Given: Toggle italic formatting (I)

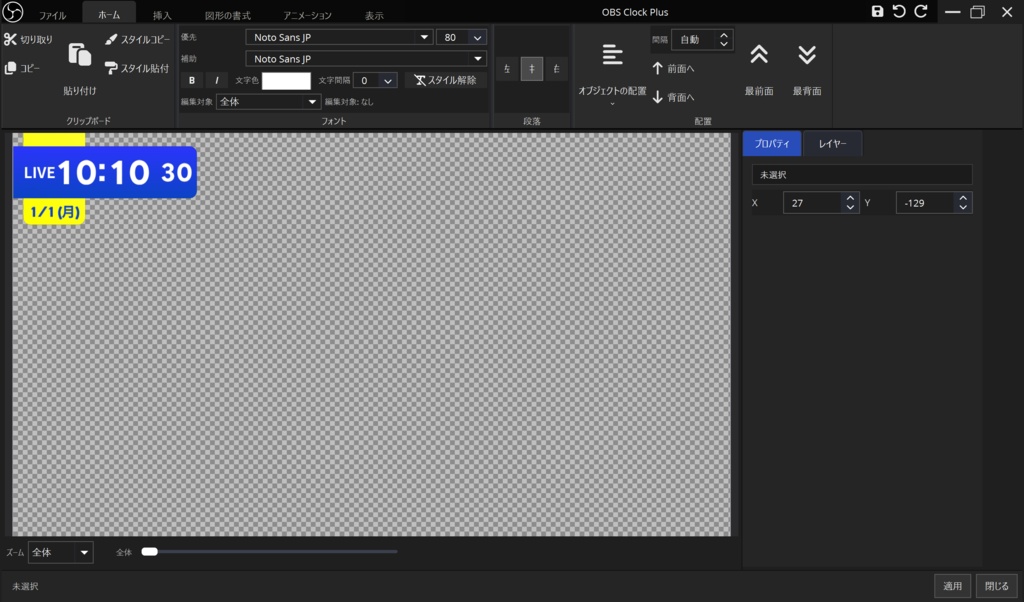Looking at the screenshot, I should coord(217,80).
